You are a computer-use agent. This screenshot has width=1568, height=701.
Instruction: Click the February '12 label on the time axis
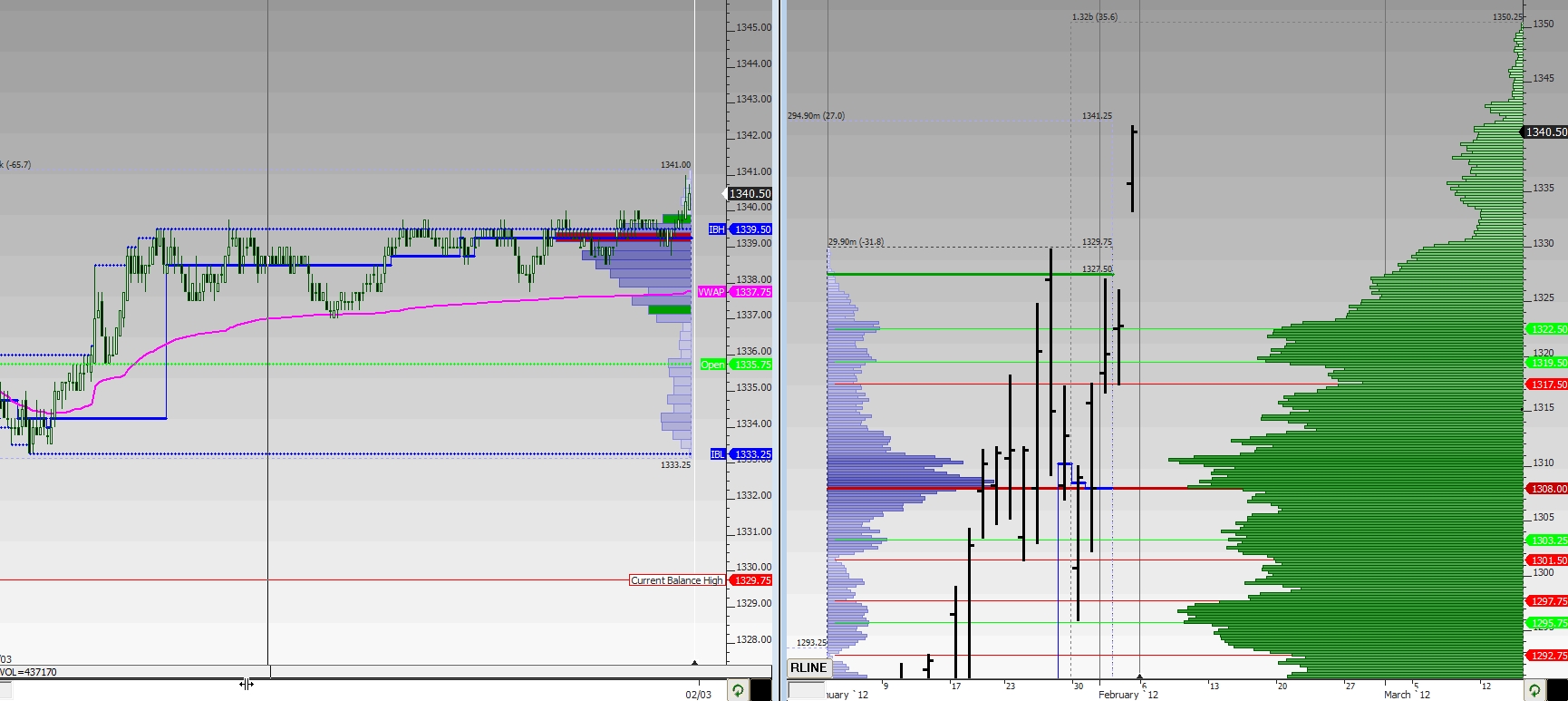[x=1128, y=695]
